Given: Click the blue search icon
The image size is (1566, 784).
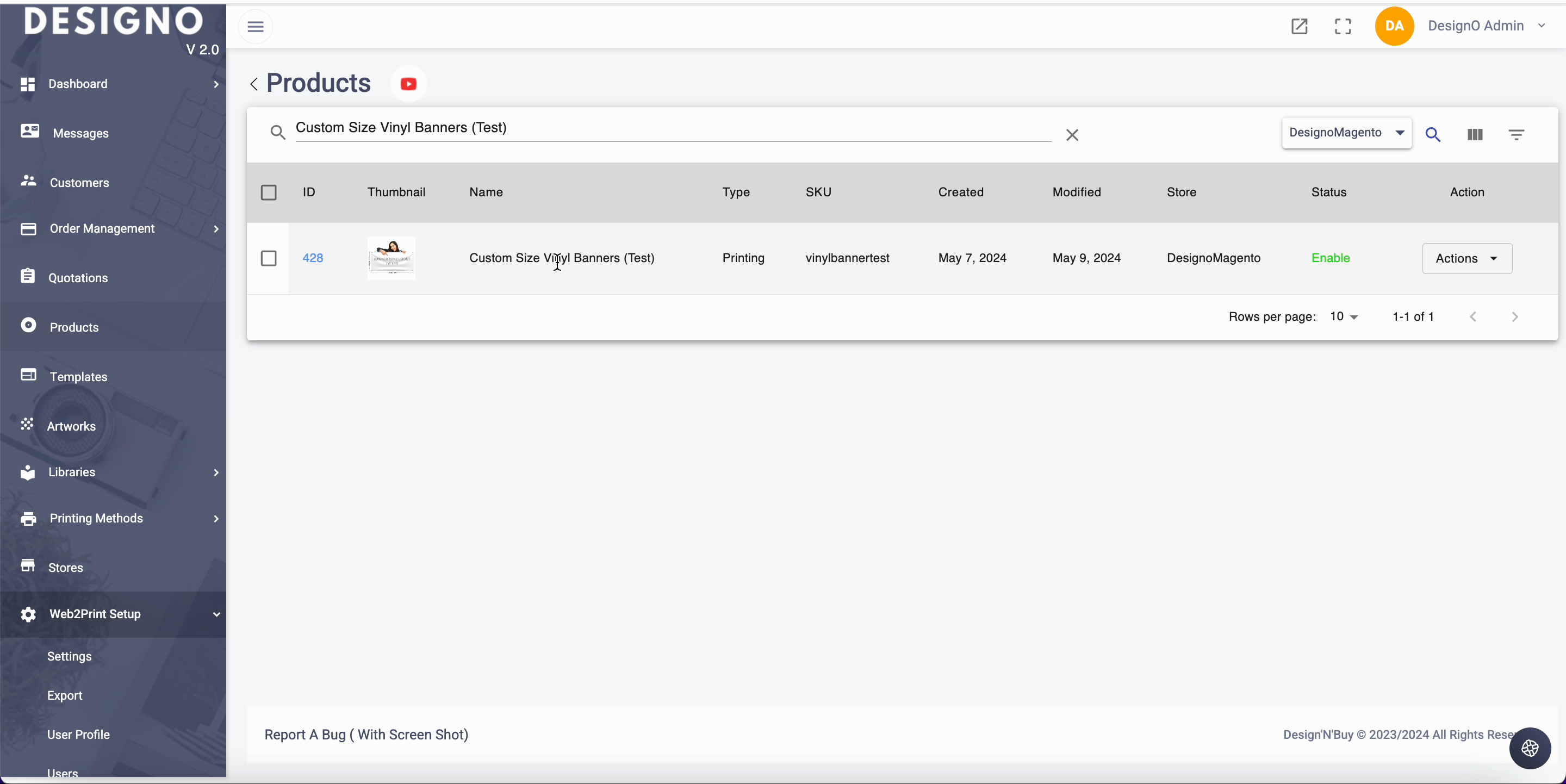Looking at the screenshot, I should [1433, 134].
